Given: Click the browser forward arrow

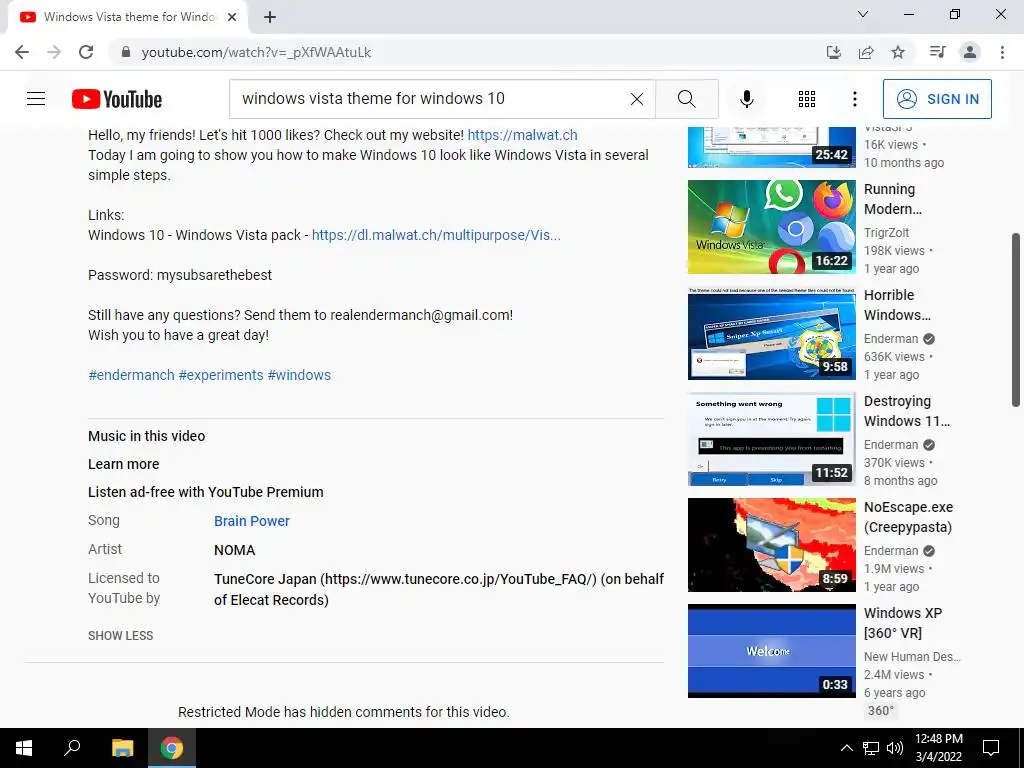Looking at the screenshot, I should tap(54, 52).
